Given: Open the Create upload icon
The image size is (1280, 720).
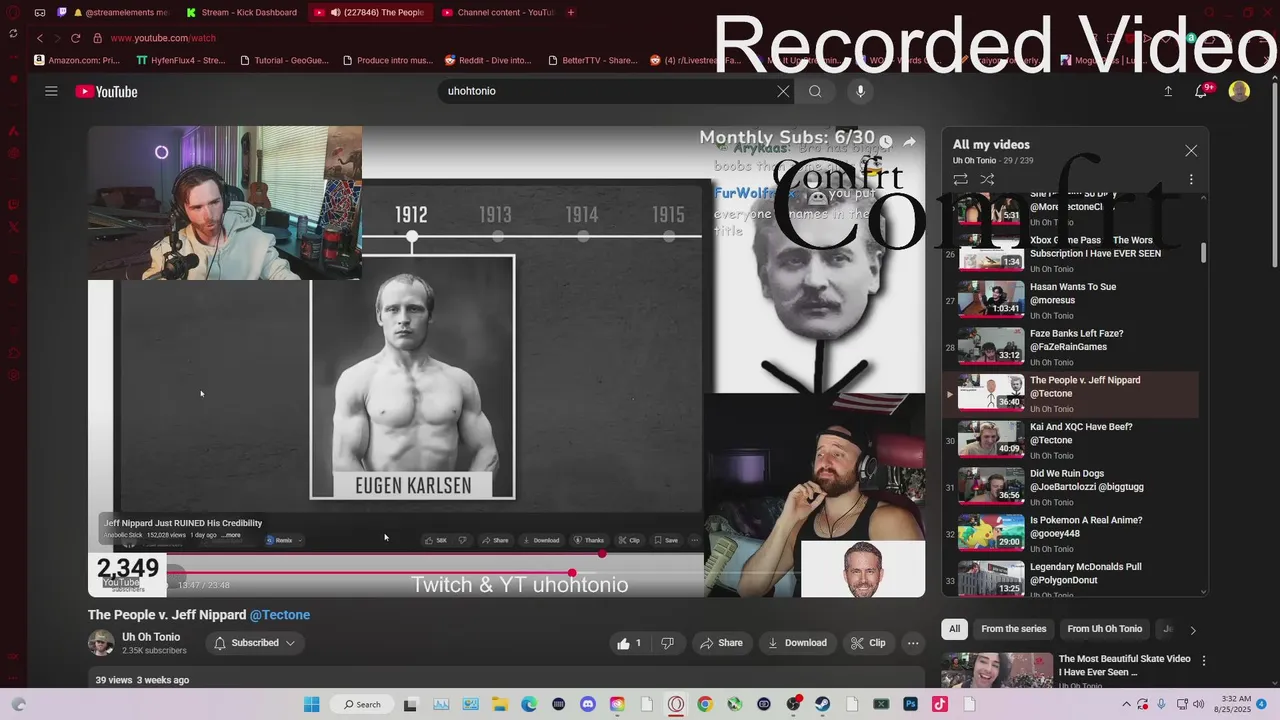Looking at the screenshot, I should pyautogui.click(x=1168, y=91).
